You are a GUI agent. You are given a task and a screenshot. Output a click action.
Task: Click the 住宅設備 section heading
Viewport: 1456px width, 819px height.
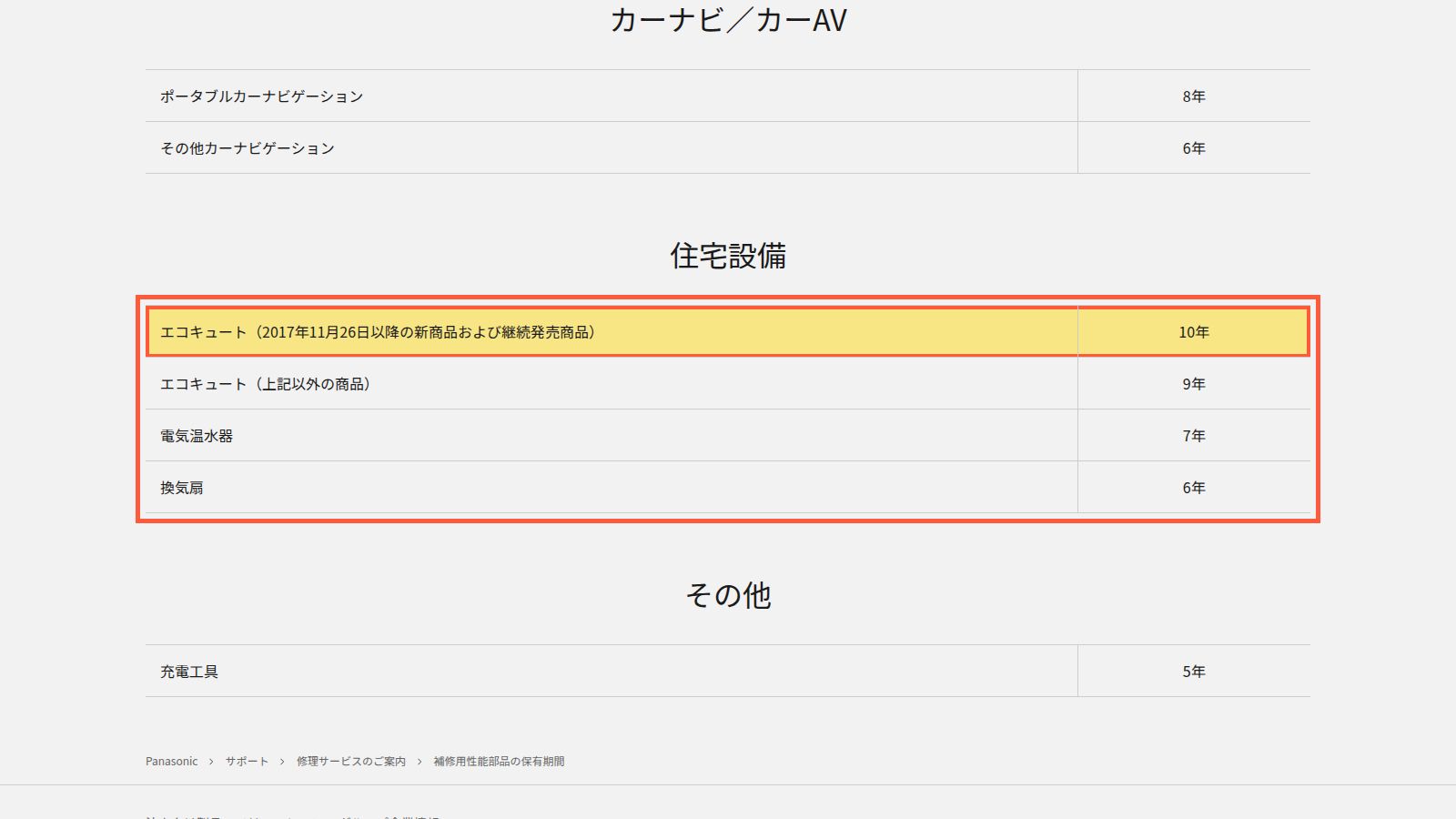(728, 256)
